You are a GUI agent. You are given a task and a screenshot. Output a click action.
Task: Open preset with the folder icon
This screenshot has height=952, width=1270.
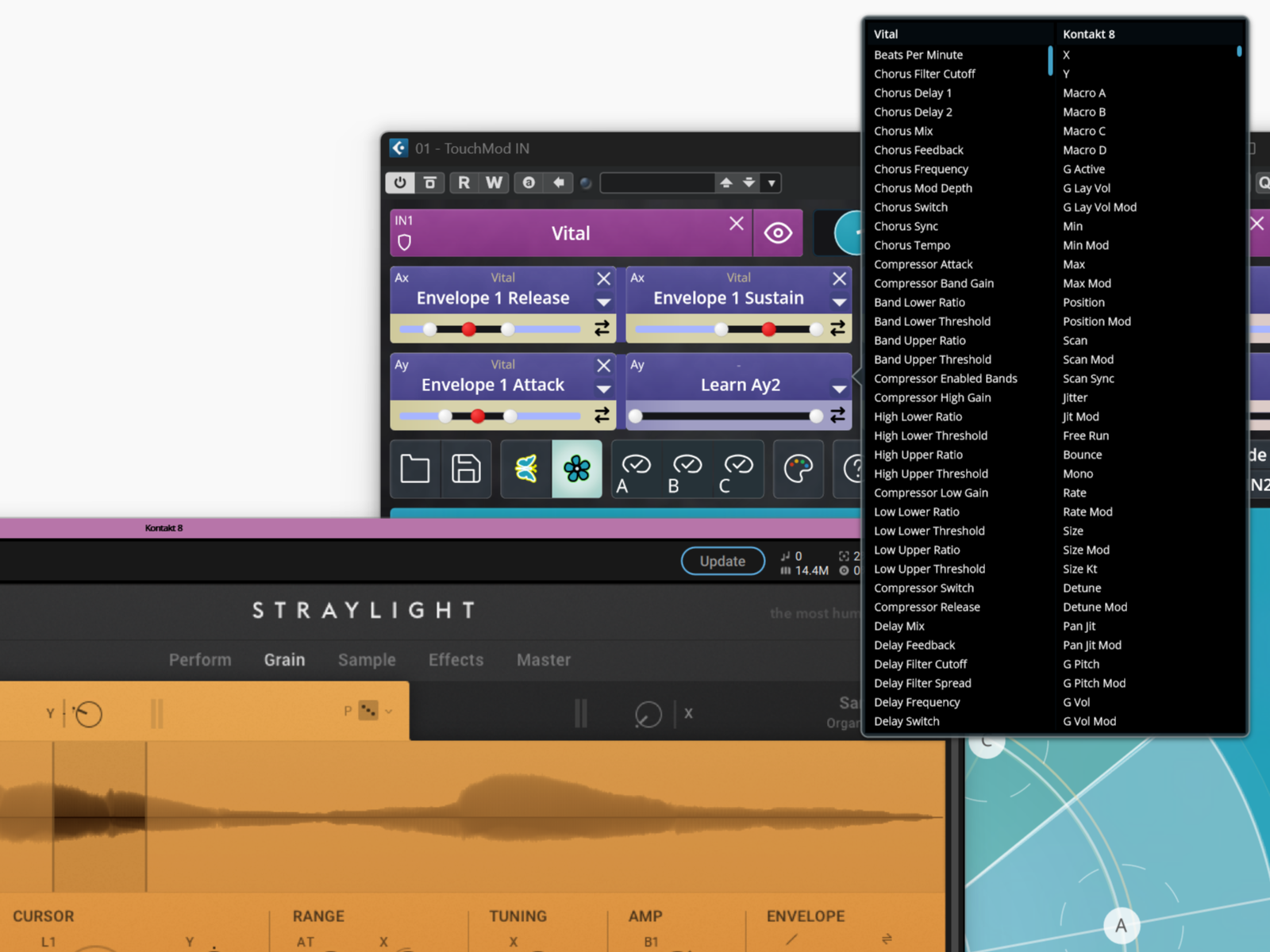415,469
